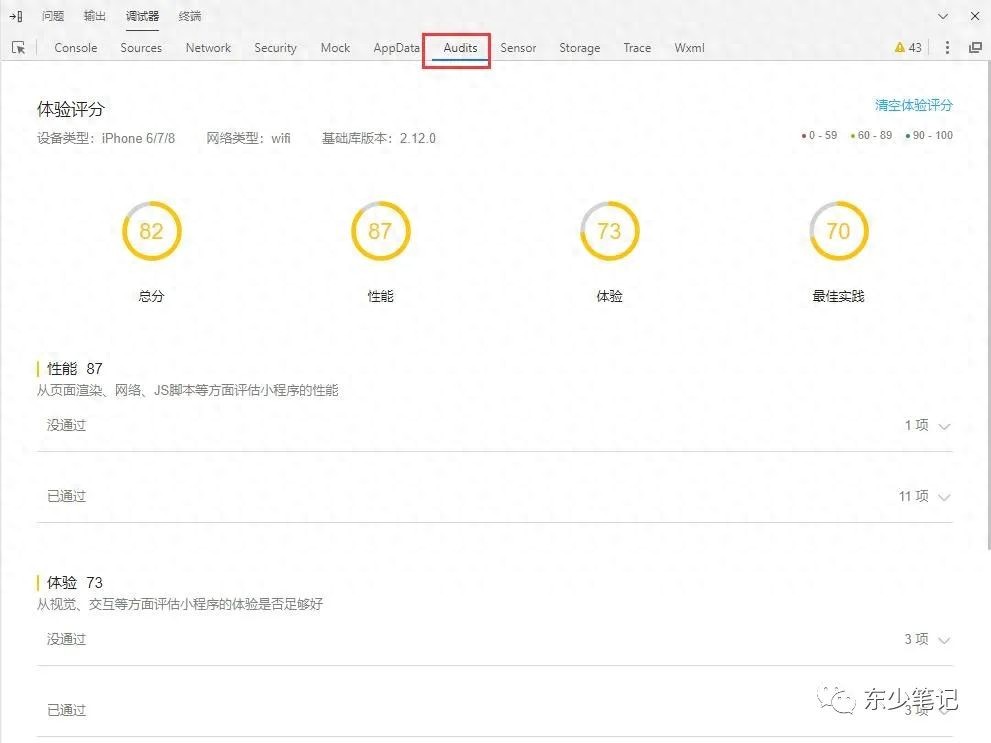Image resolution: width=991 pixels, height=743 pixels.
Task: Click the dock toggle icon at far left
Action: [x=14, y=15]
